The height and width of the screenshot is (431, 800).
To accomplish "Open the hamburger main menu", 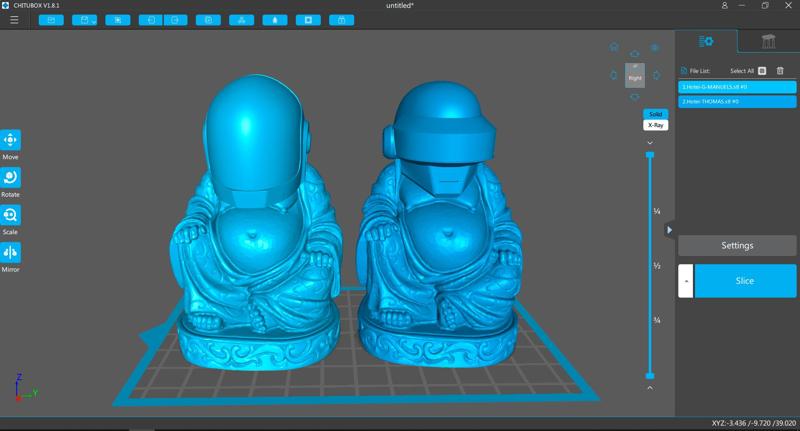I will (14, 20).
